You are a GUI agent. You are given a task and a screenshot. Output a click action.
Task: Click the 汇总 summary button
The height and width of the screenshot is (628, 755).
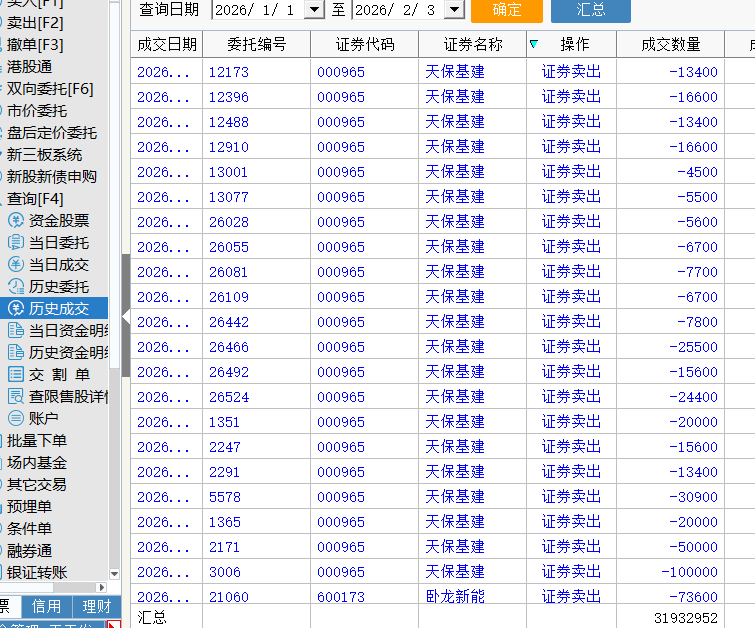(590, 10)
